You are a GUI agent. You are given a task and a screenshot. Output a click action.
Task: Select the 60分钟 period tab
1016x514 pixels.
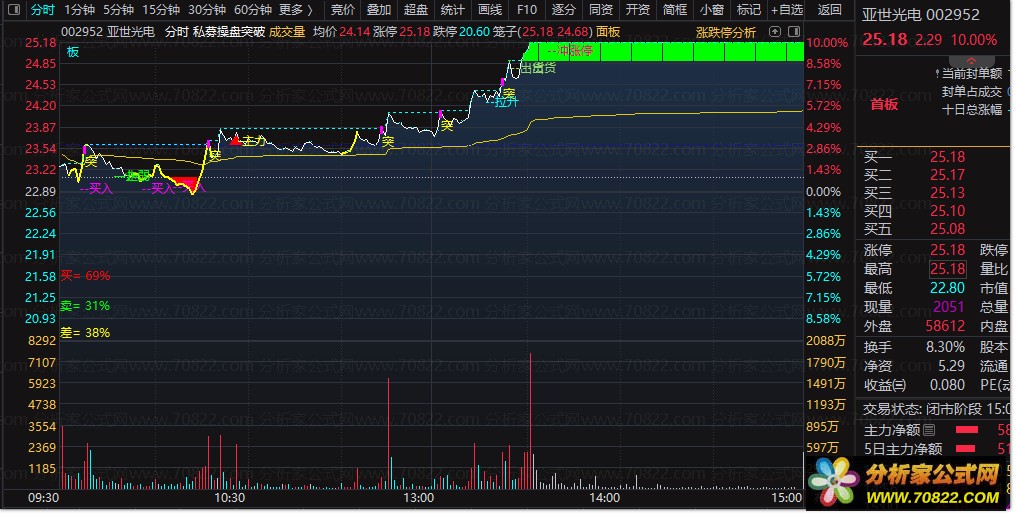click(252, 10)
